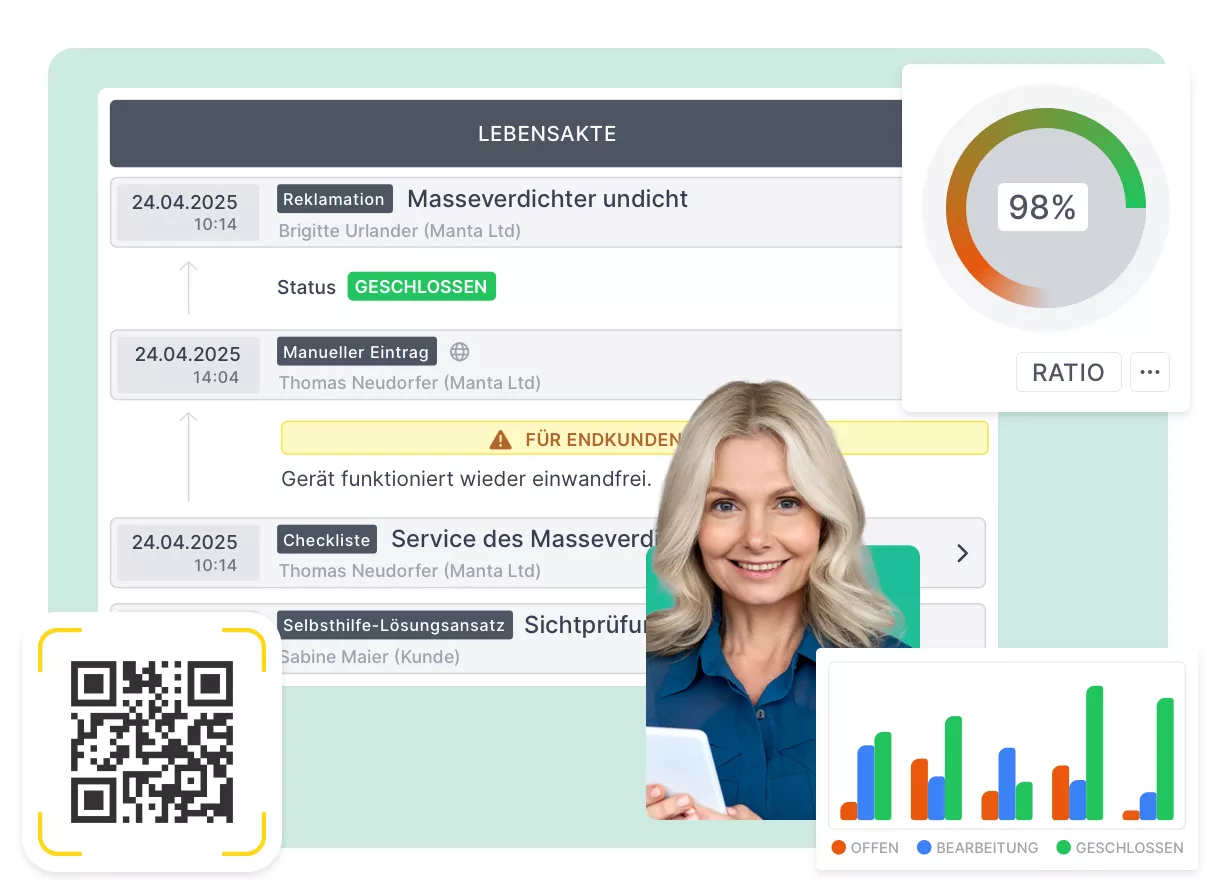Click the Manueller Eintrag tag
The image size is (1216, 896).
356,351
